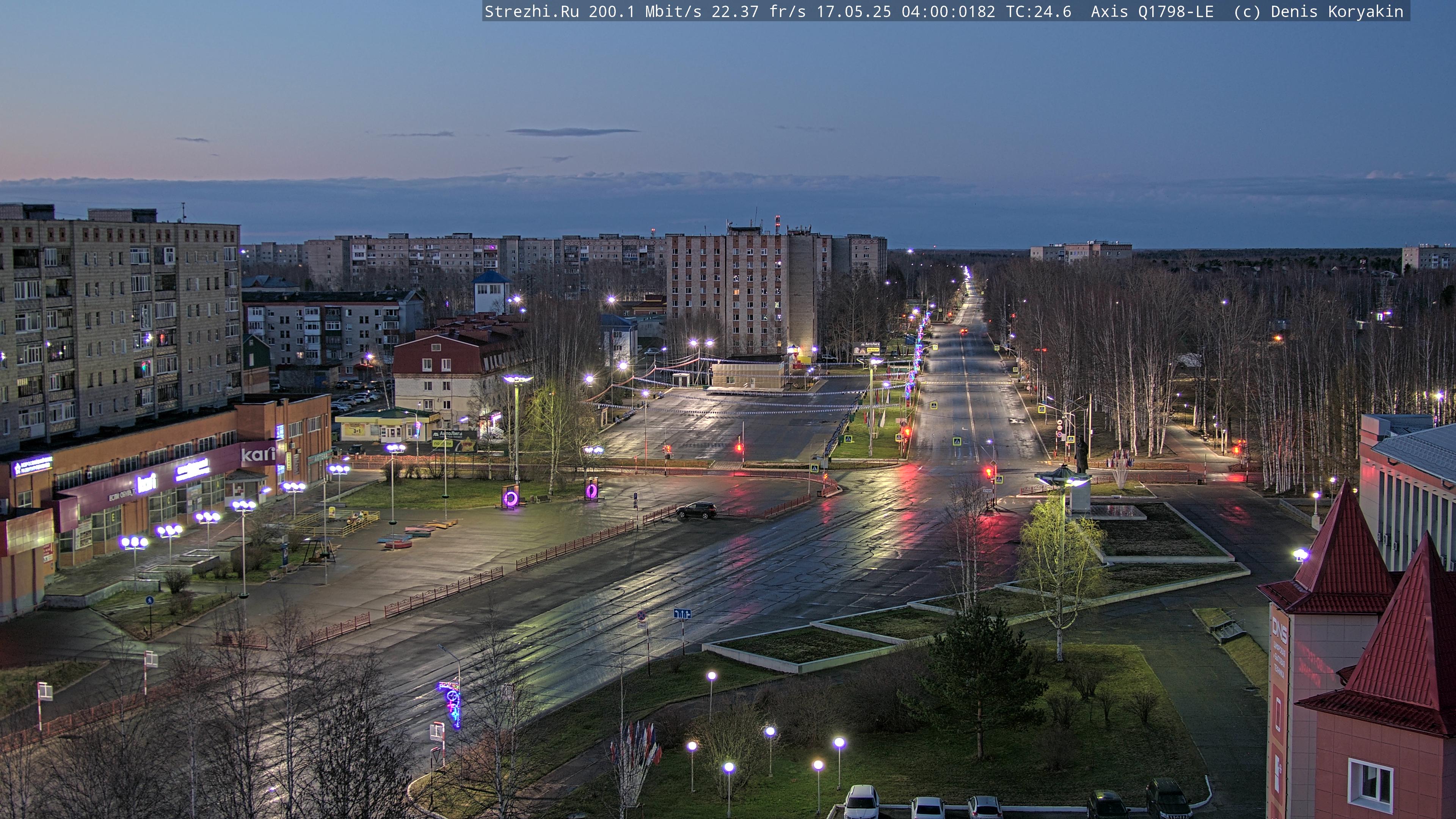Click the "200.1 Mbit/s" bitrate value
1456x819 pixels.
(x=645, y=12)
